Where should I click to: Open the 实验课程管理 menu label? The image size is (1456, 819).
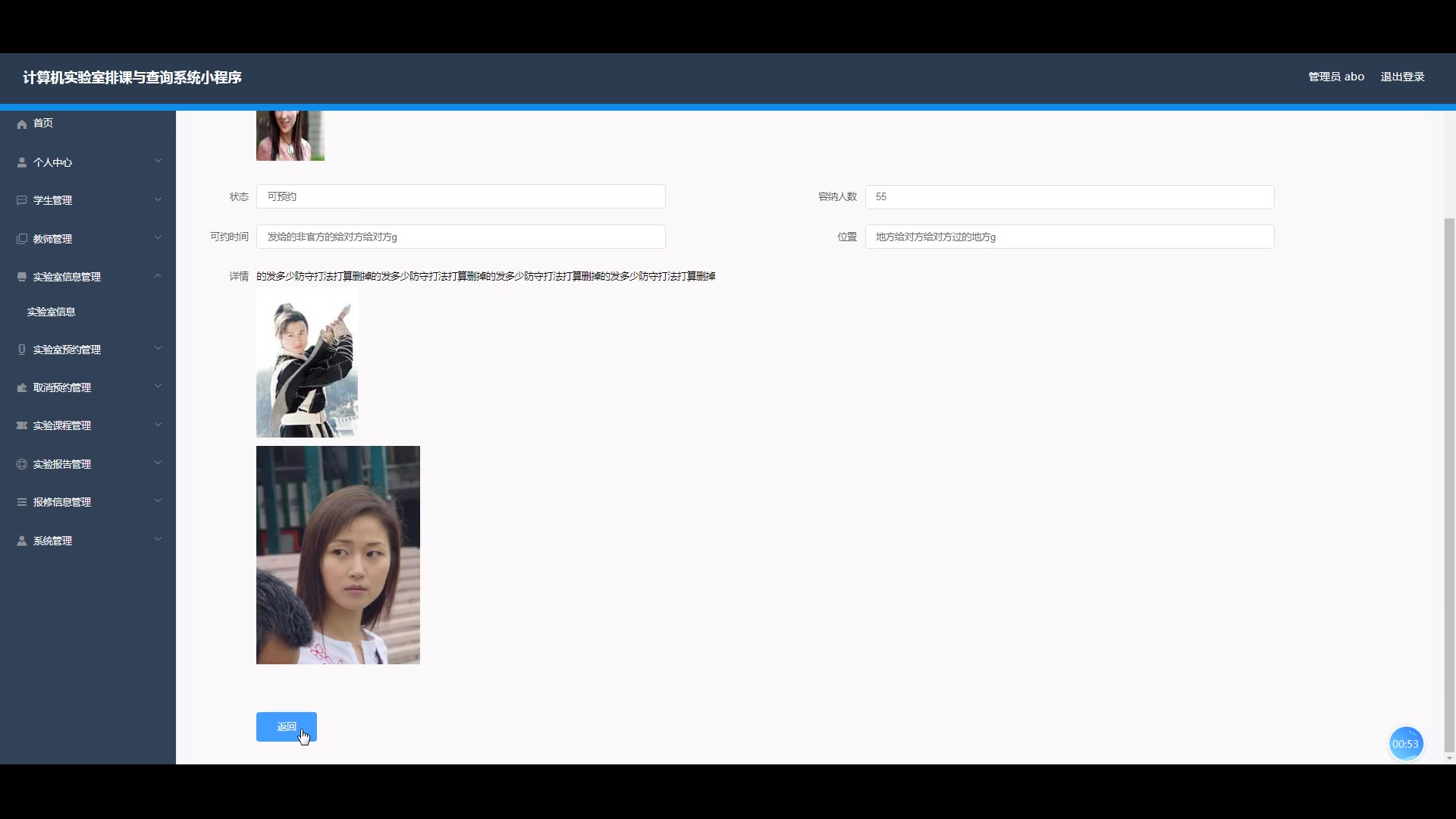(x=62, y=425)
